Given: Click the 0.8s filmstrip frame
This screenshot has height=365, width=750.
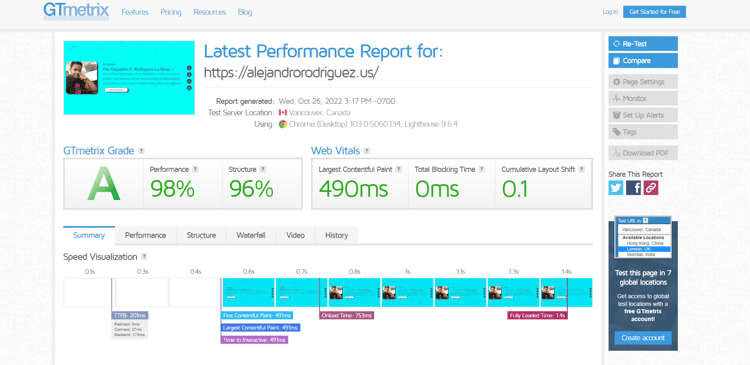Looking at the screenshot, I should click(354, 292).
